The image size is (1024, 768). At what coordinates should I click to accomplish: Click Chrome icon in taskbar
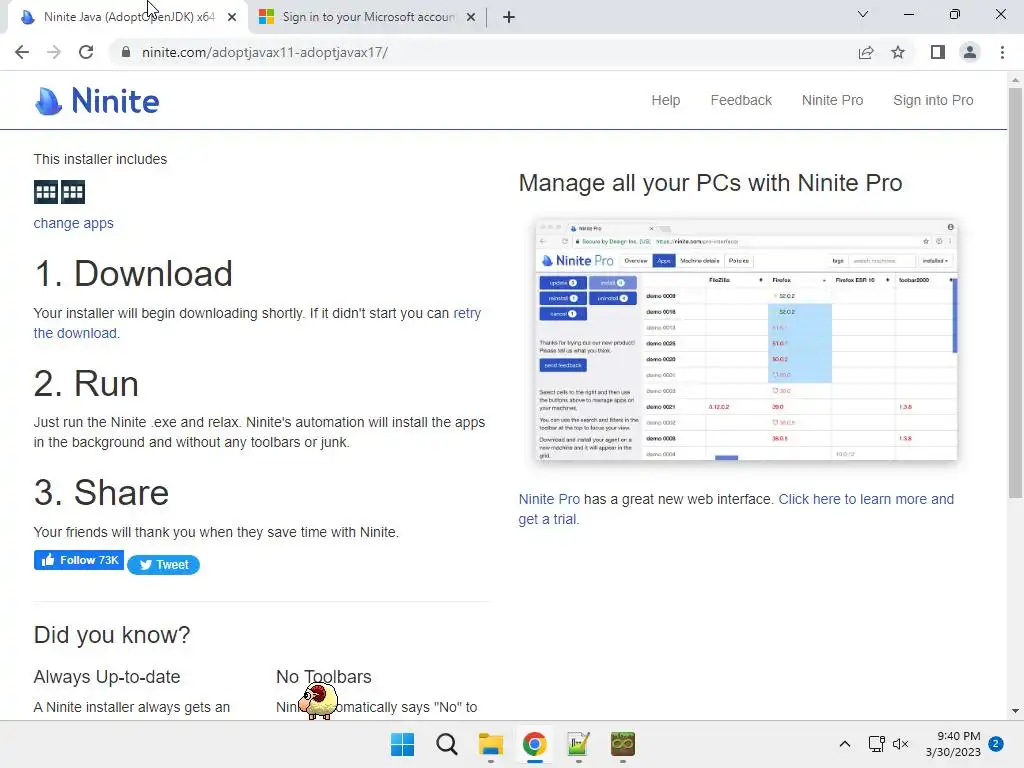click(534, 744)
